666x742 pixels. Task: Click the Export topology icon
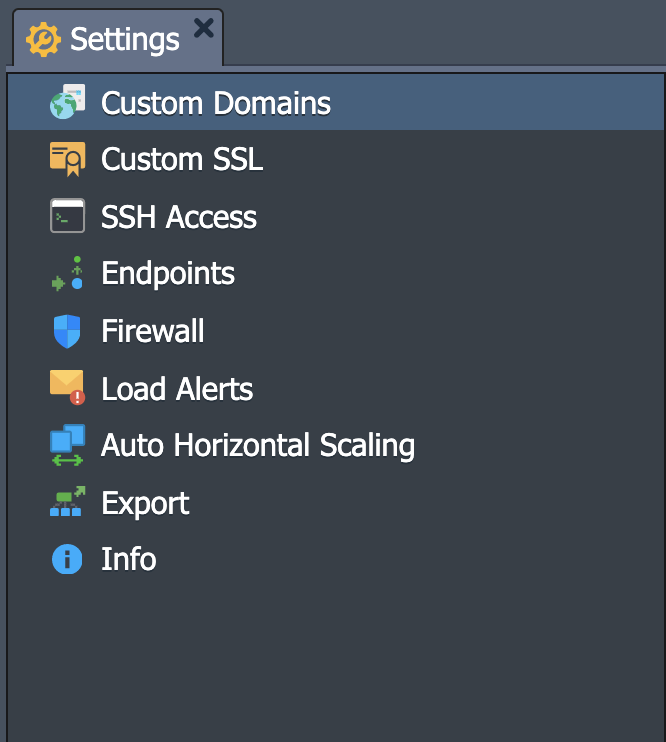[68, 501]
